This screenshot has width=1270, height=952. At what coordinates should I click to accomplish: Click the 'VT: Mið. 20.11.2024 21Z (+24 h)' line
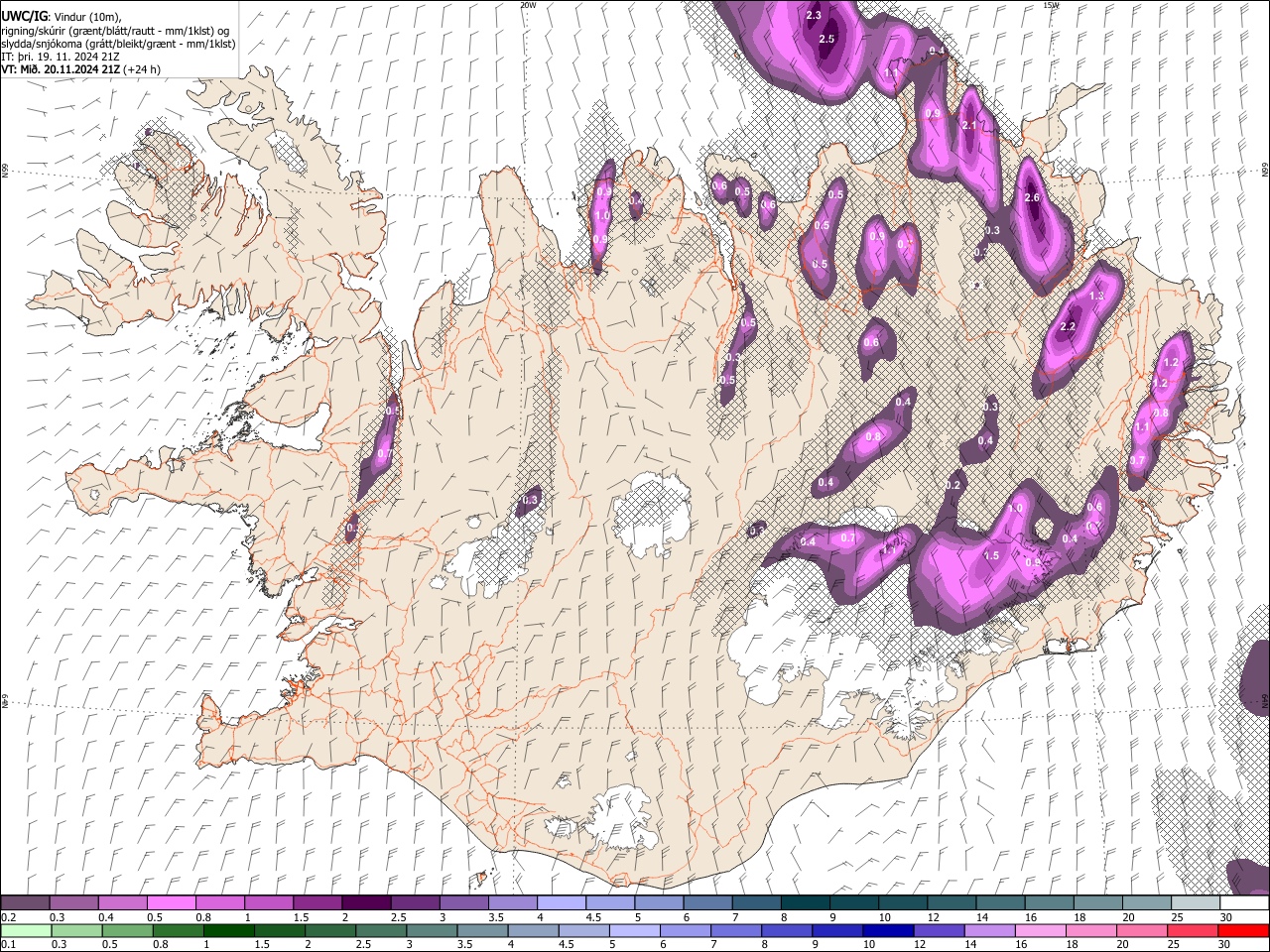pos(81,69)
